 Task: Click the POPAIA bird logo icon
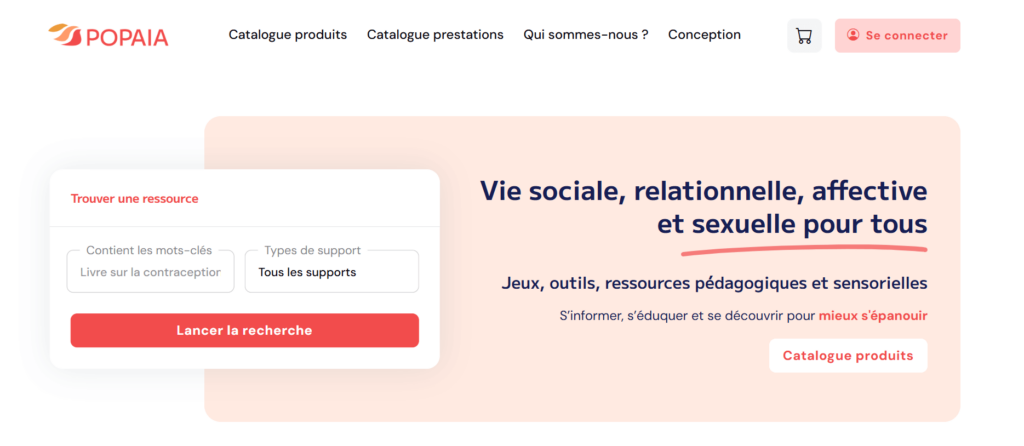pos(65,35)
